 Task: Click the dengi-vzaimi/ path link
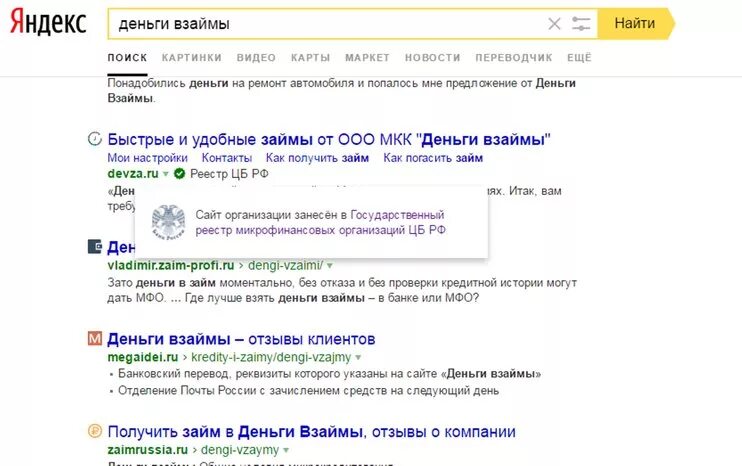[285, 265]
